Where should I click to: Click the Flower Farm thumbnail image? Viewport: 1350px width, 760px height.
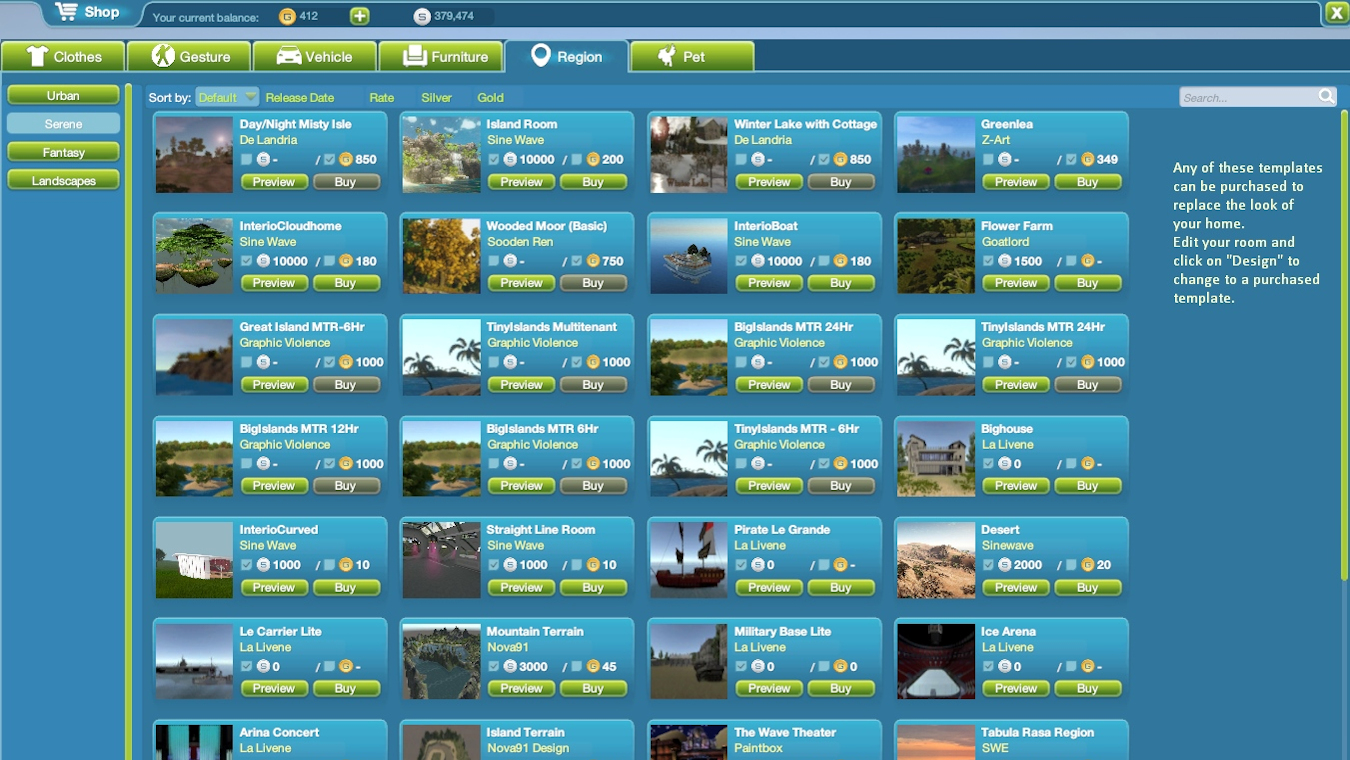click(x=936, y=256)
